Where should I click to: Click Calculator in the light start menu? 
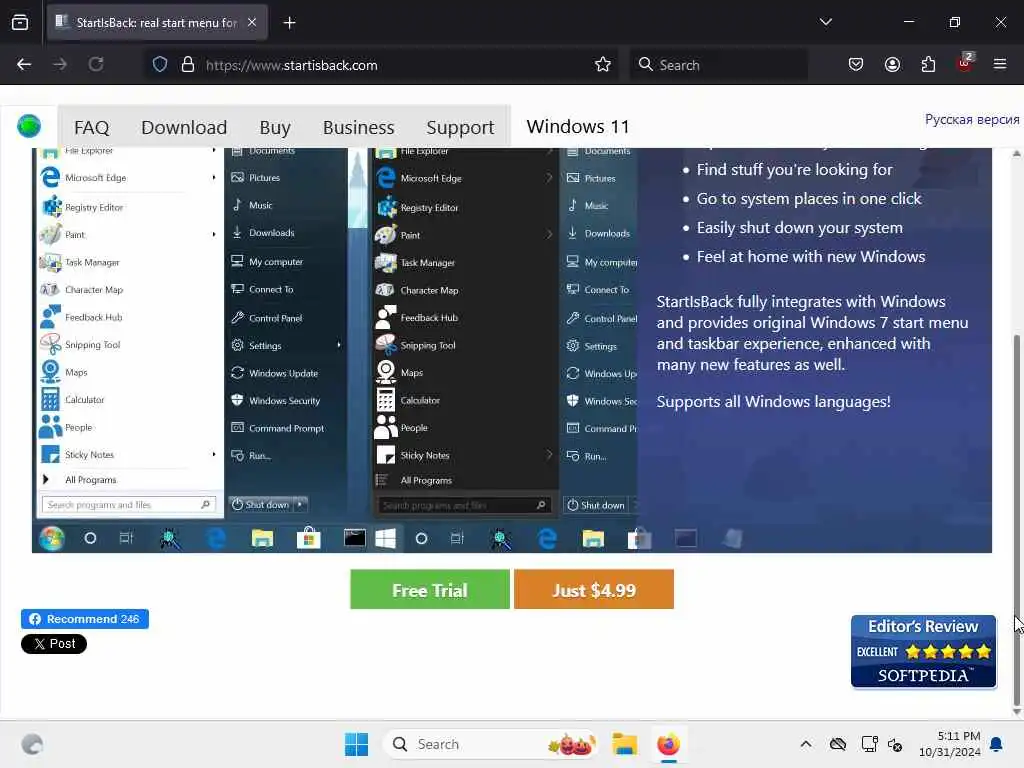(84, 400)
